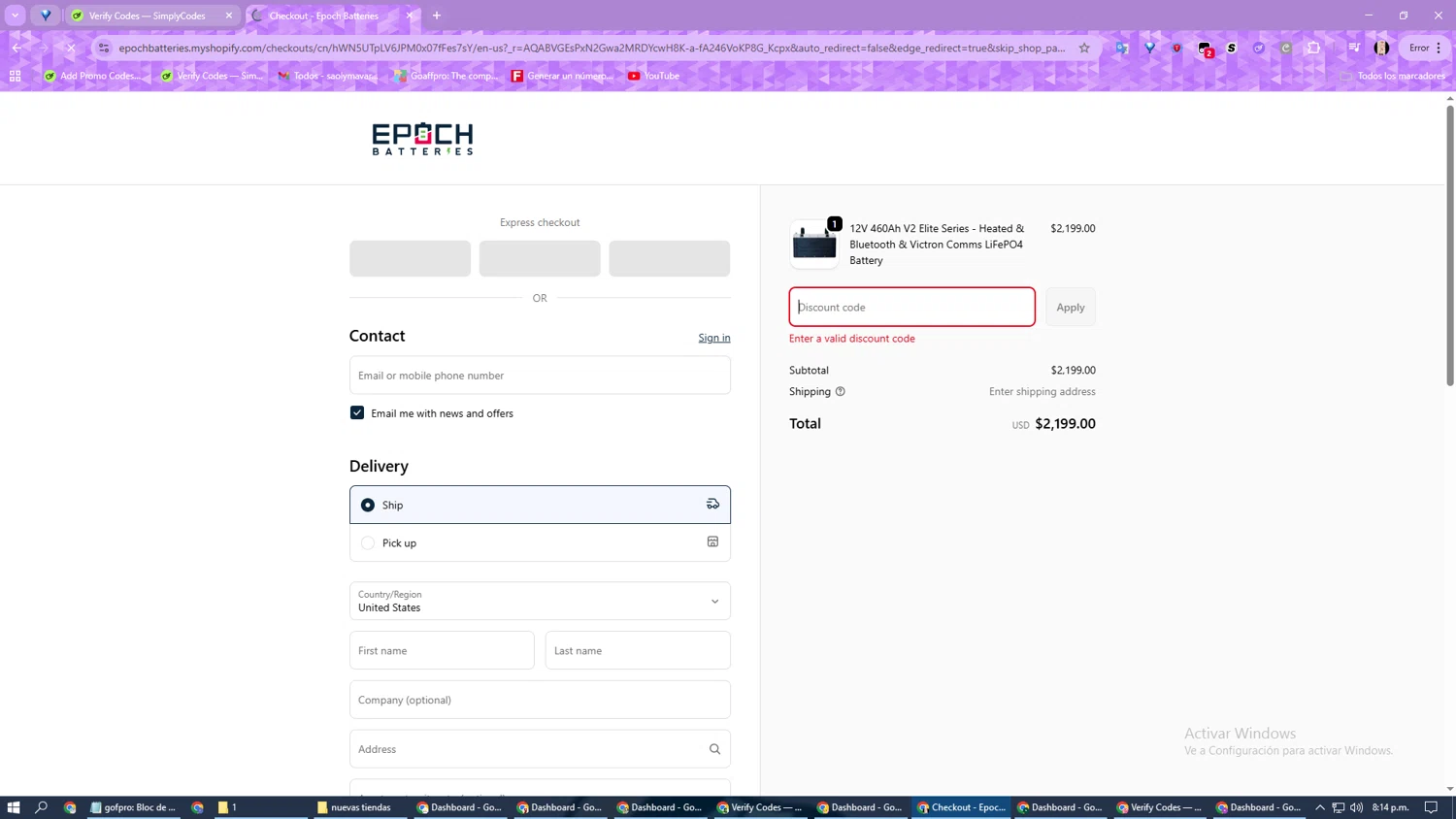Open the Generar un número bookmark
Viewport: 1456px width, 819px height.
pyautogui.click(x=562, y=76)
